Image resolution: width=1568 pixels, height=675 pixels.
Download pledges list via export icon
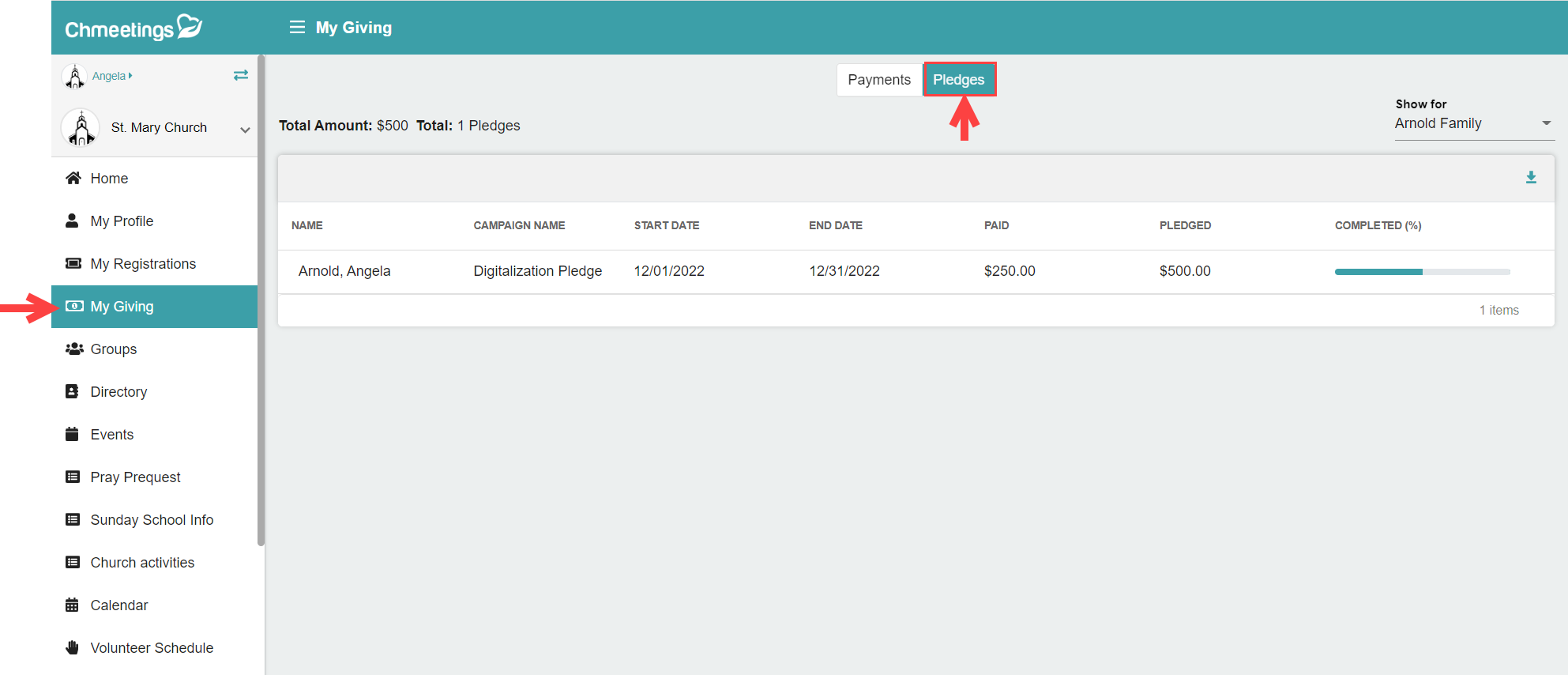pos(1531,178)
